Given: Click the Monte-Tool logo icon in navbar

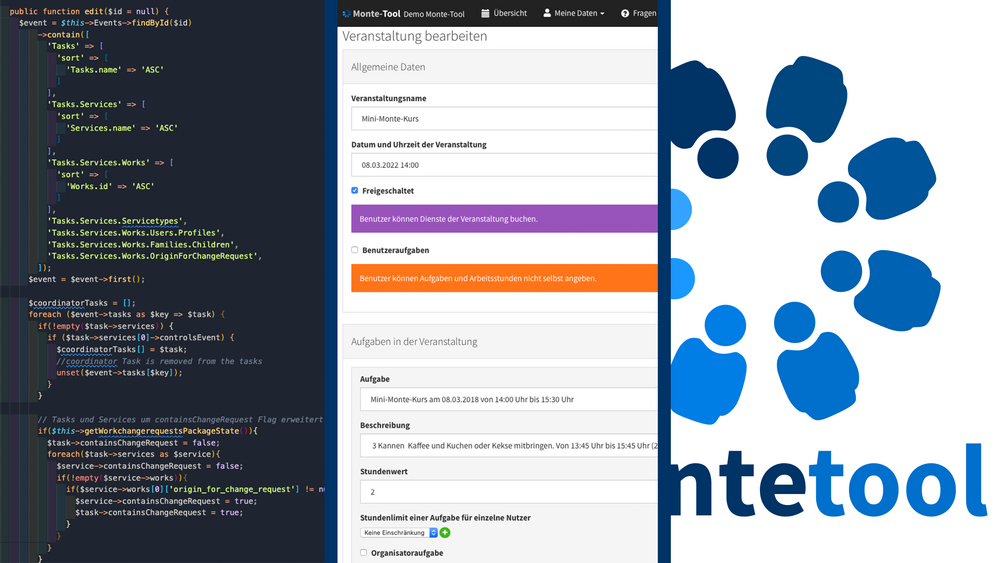Looking at the screenshot, I should (347, 13).
